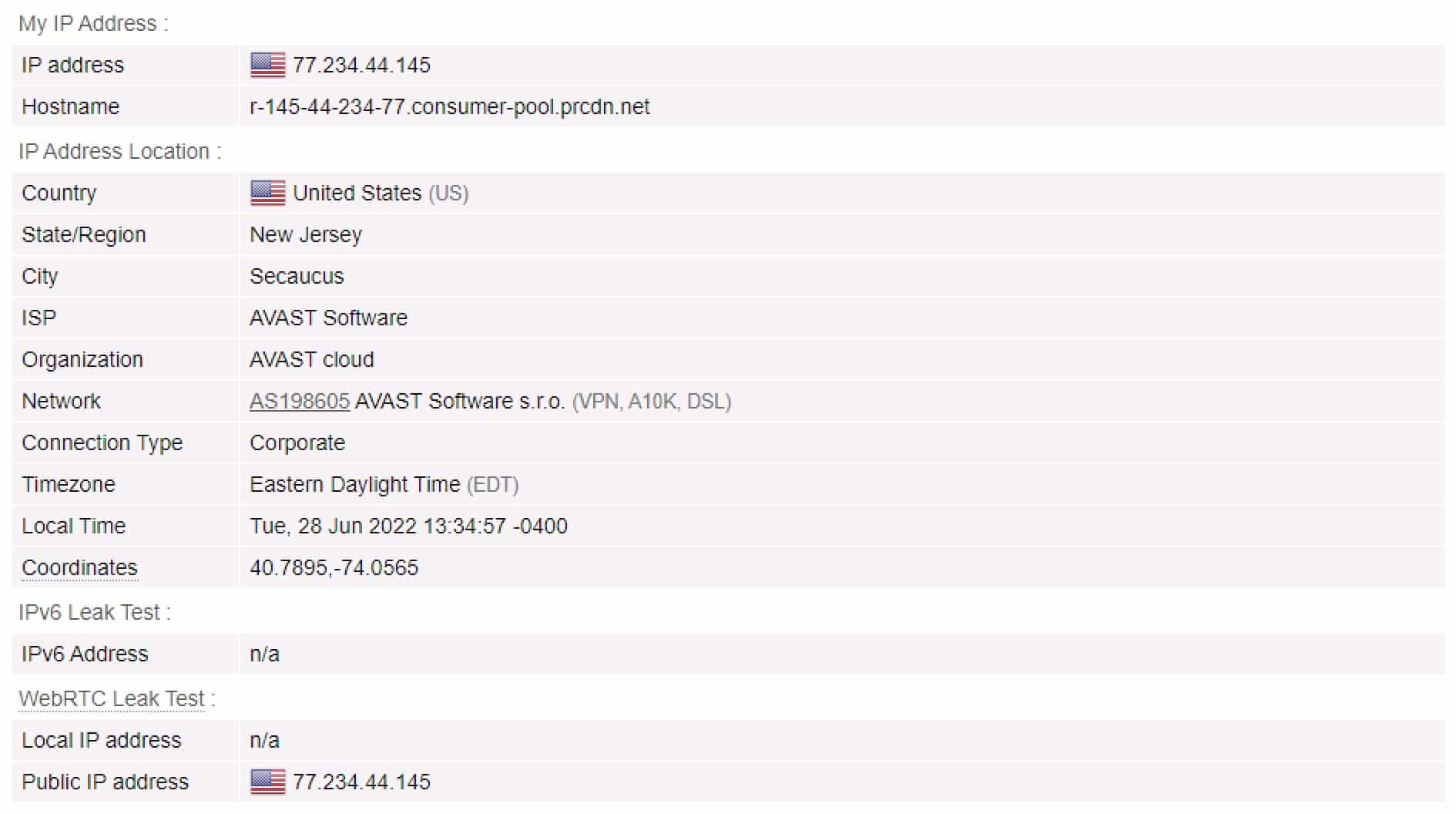
Task: Click the AVAST cloud organization value
Action: pyautogui.click(x=312, y=359)
